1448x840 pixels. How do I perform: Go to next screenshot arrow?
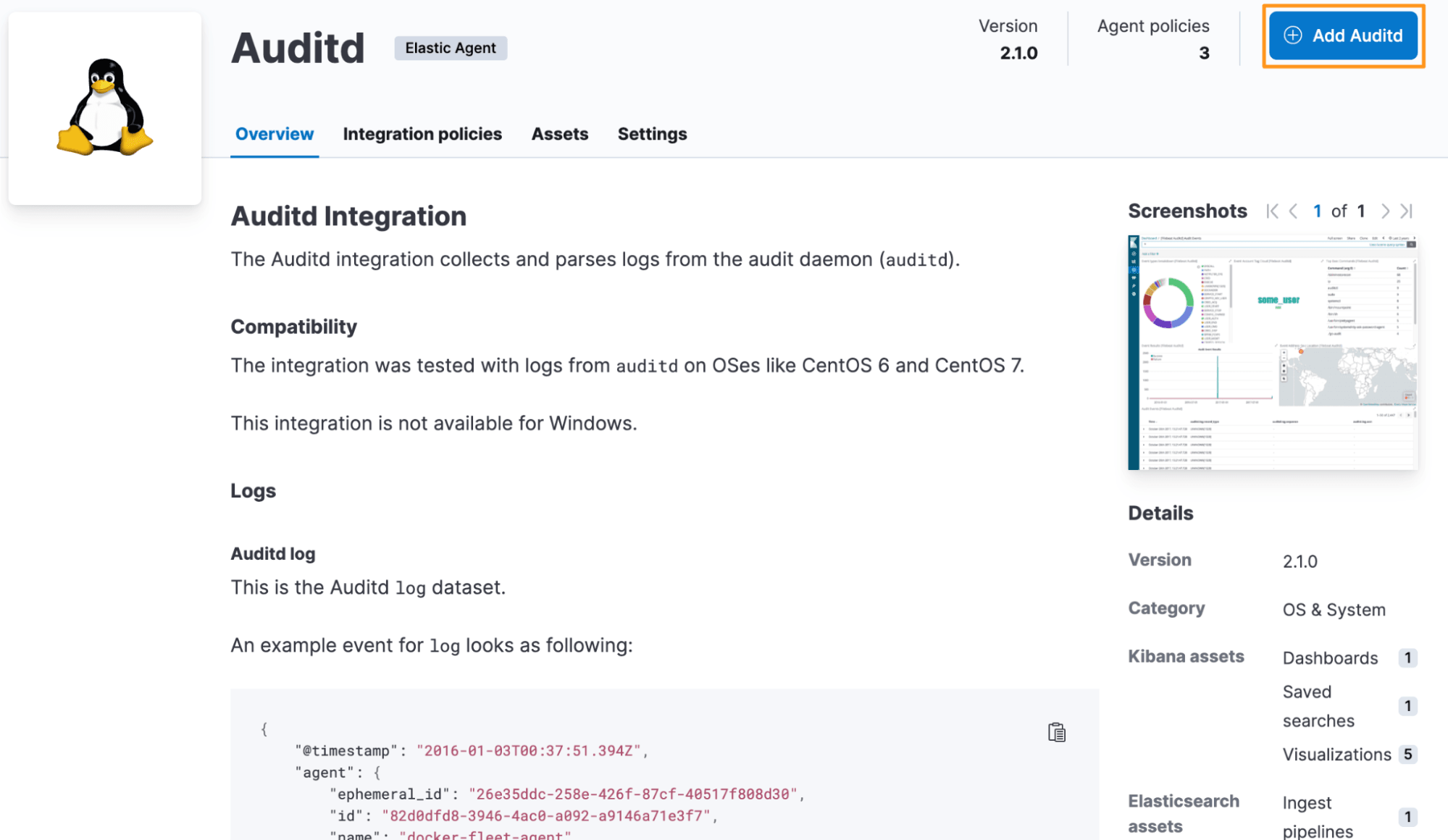1385,211
